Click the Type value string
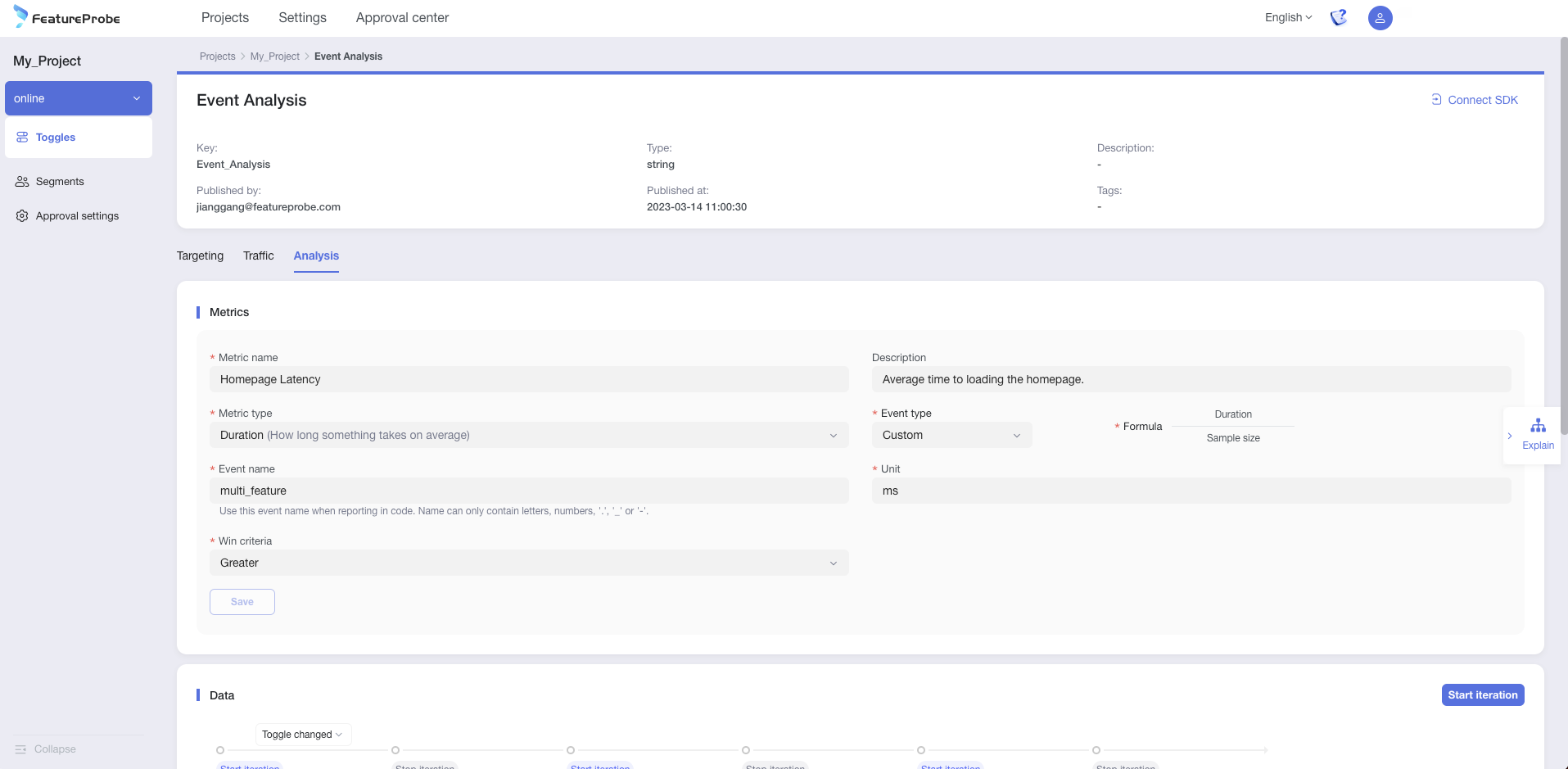Image resolution: width=1568 pixels, height=769 pixels. point(661,164)
